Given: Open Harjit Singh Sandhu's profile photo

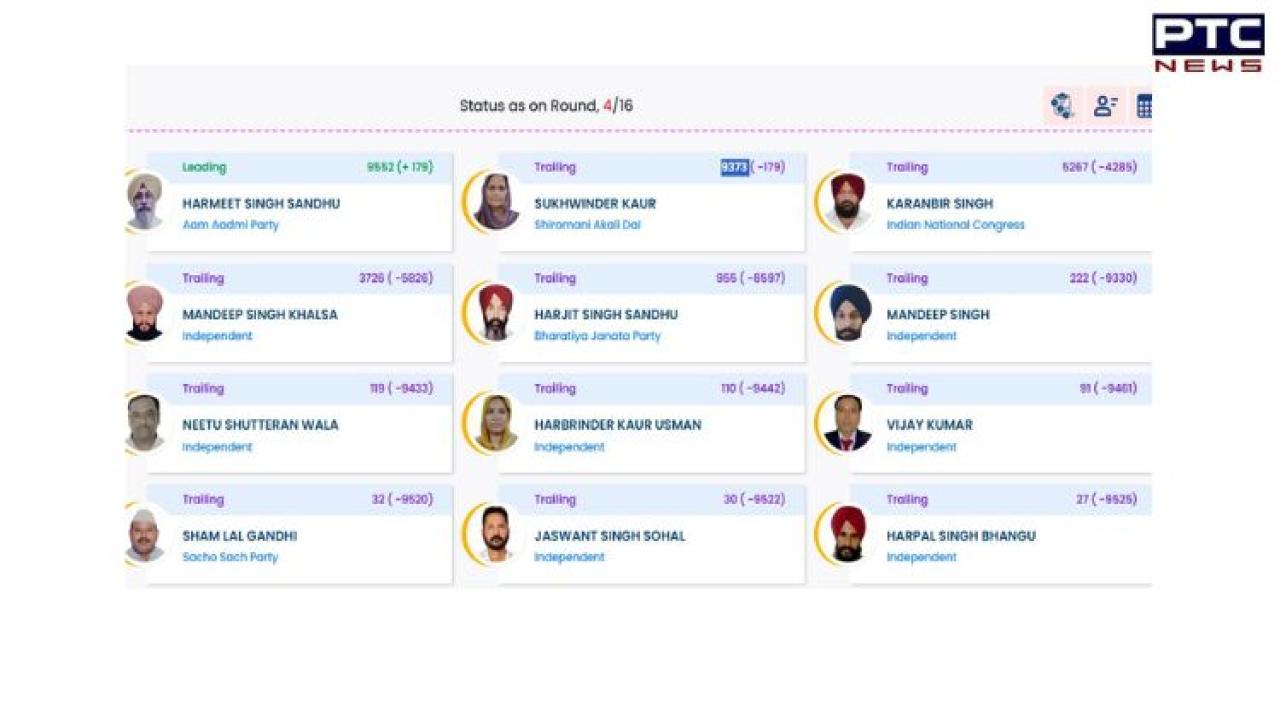Looking at the screenshot, I should pyautogui.click(x=496, y=313).
